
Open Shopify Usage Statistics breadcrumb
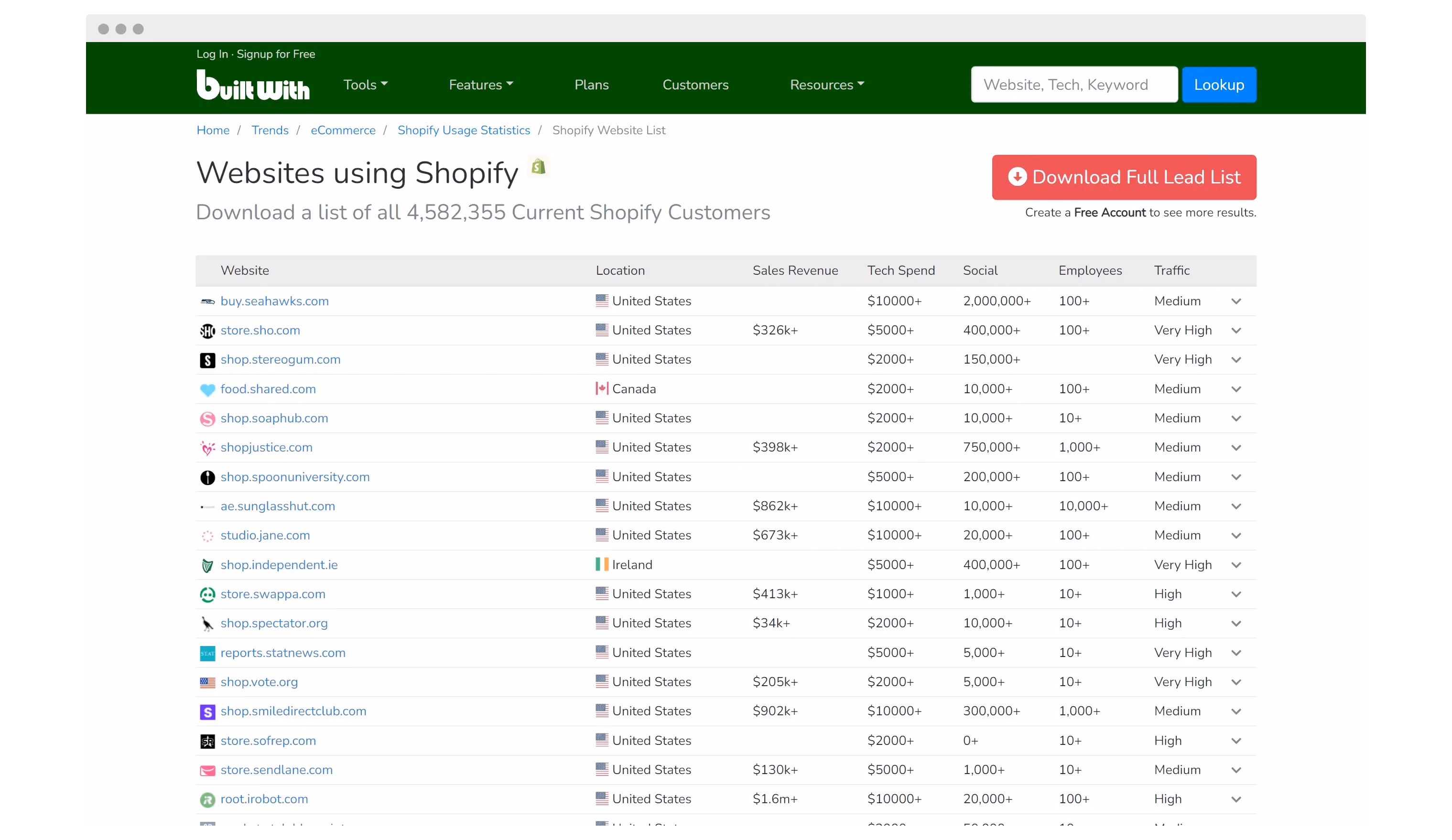pyautogui.click(x=463, y=130)
